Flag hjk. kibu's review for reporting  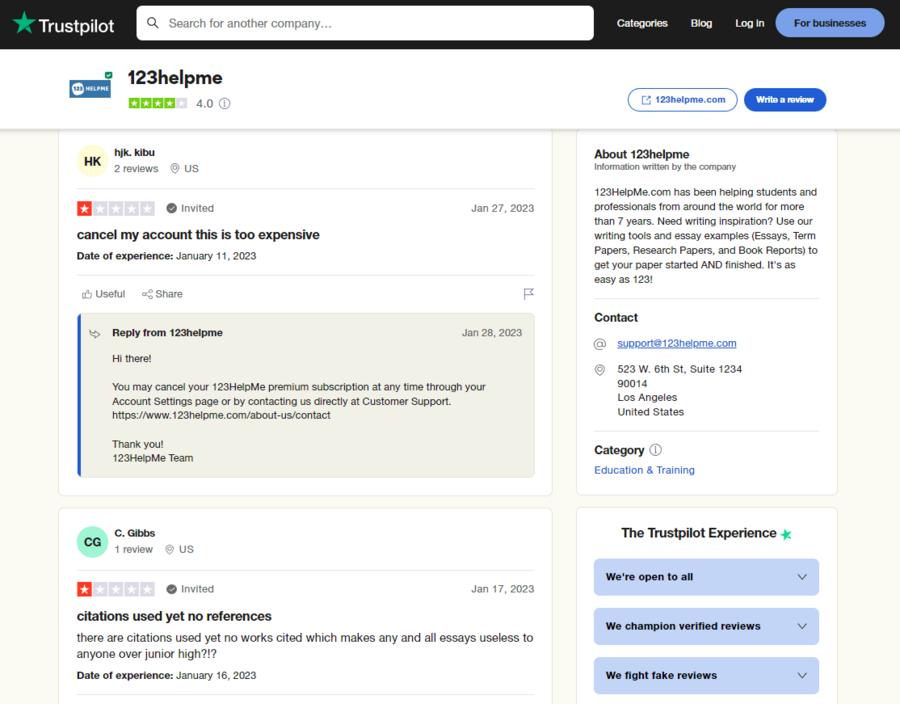[x=529, y=293]
